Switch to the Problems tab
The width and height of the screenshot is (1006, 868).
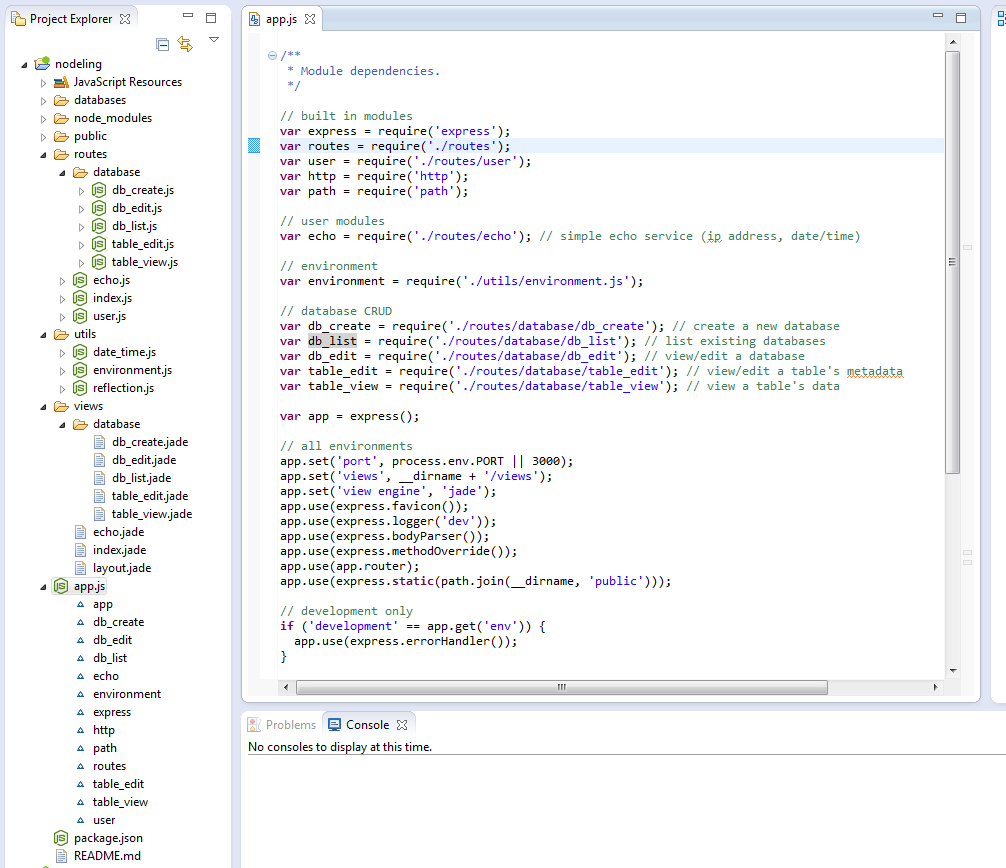click(x=282, y=724)
